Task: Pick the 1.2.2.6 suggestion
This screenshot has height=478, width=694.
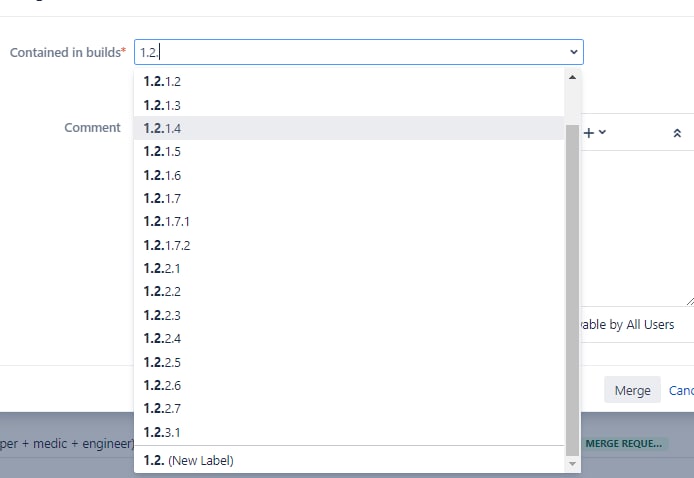Action: point(349,385)
